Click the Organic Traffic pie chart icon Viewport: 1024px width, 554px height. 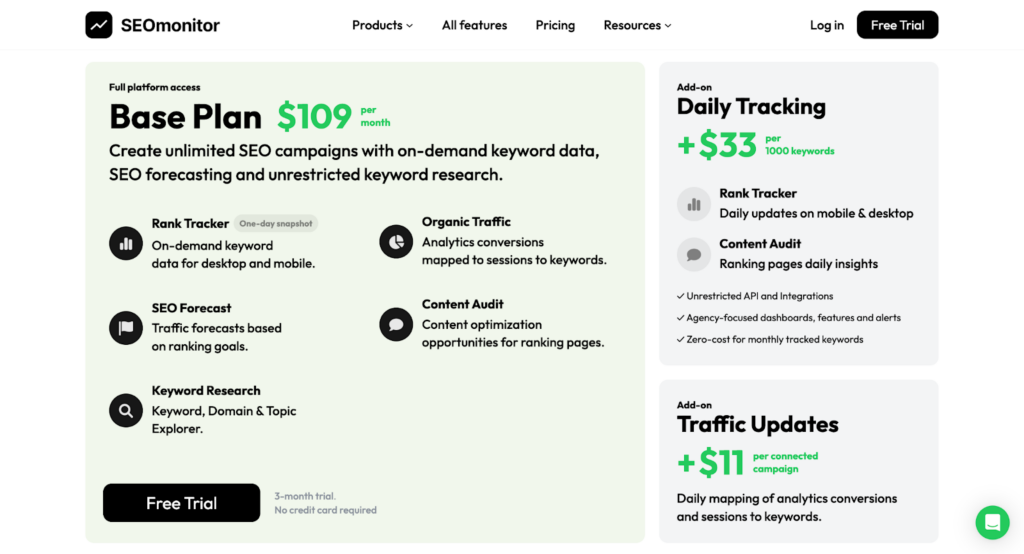click(x=396, y=242)
